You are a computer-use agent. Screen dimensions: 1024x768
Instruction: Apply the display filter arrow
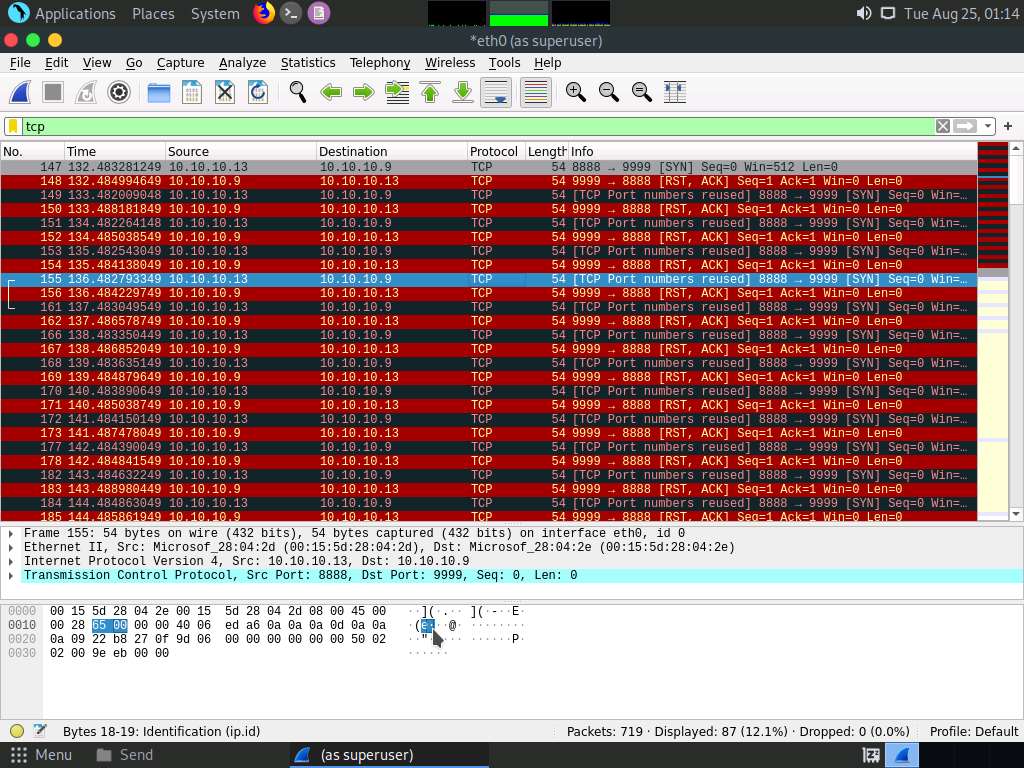(x=965, y=126)
